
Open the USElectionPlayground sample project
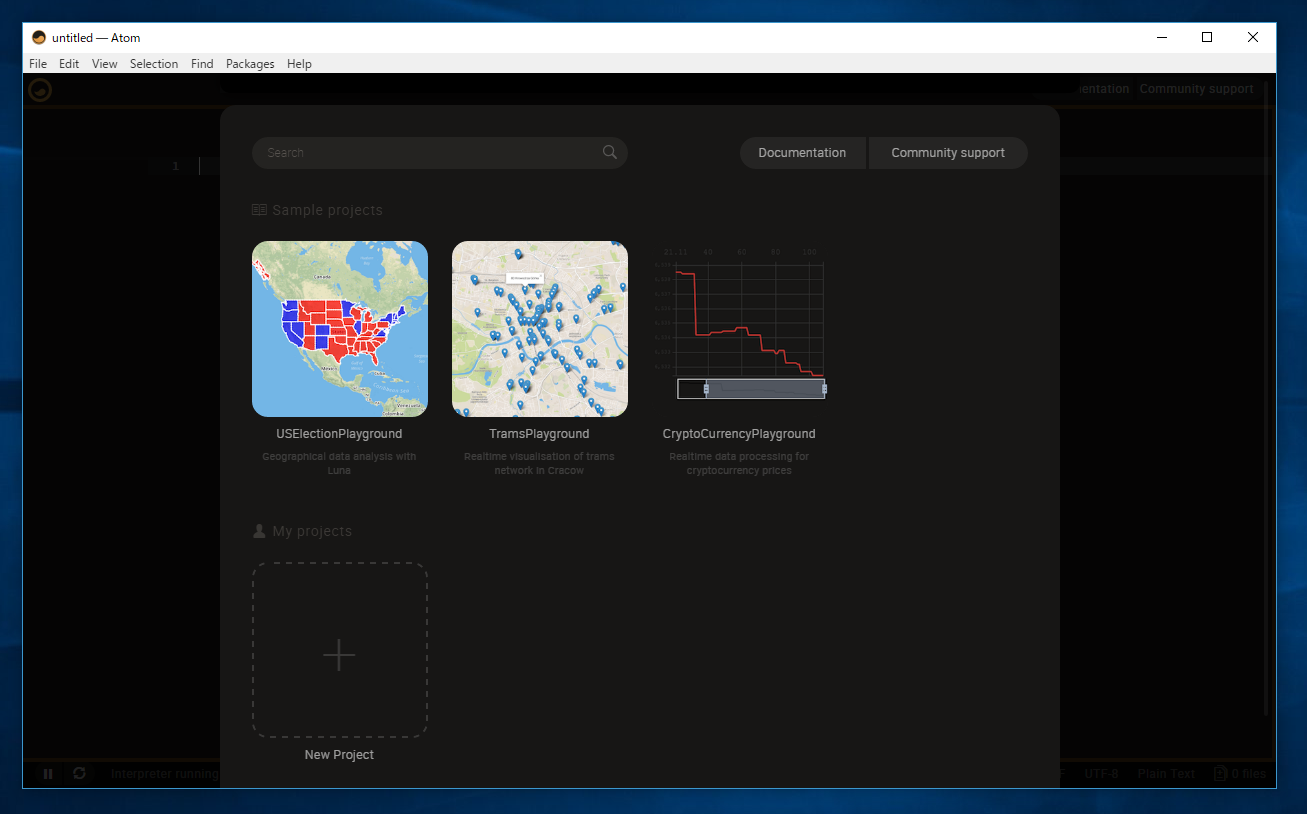[339, 328]
